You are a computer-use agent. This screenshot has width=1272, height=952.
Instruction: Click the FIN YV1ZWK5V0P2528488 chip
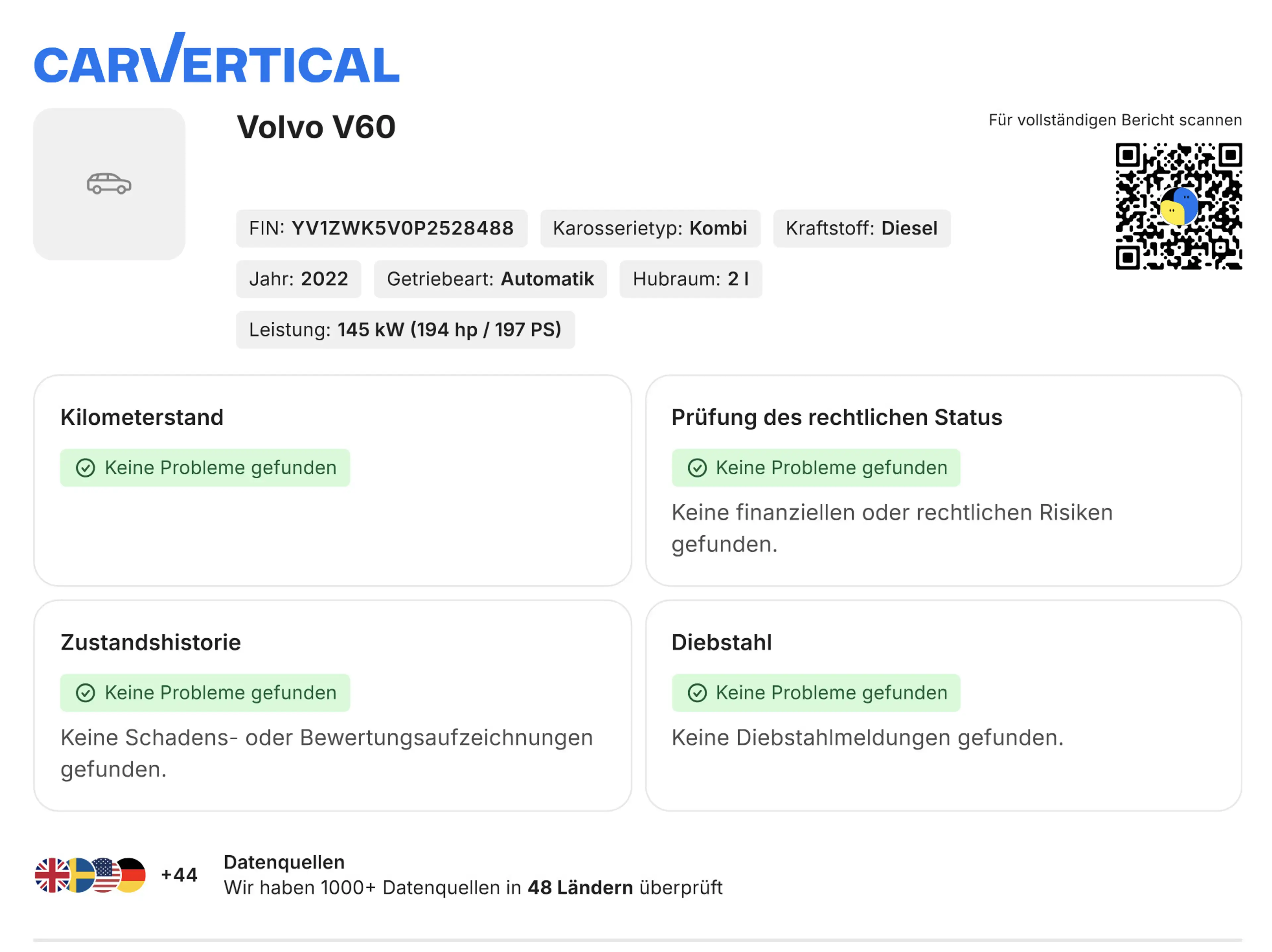point(381,228)
